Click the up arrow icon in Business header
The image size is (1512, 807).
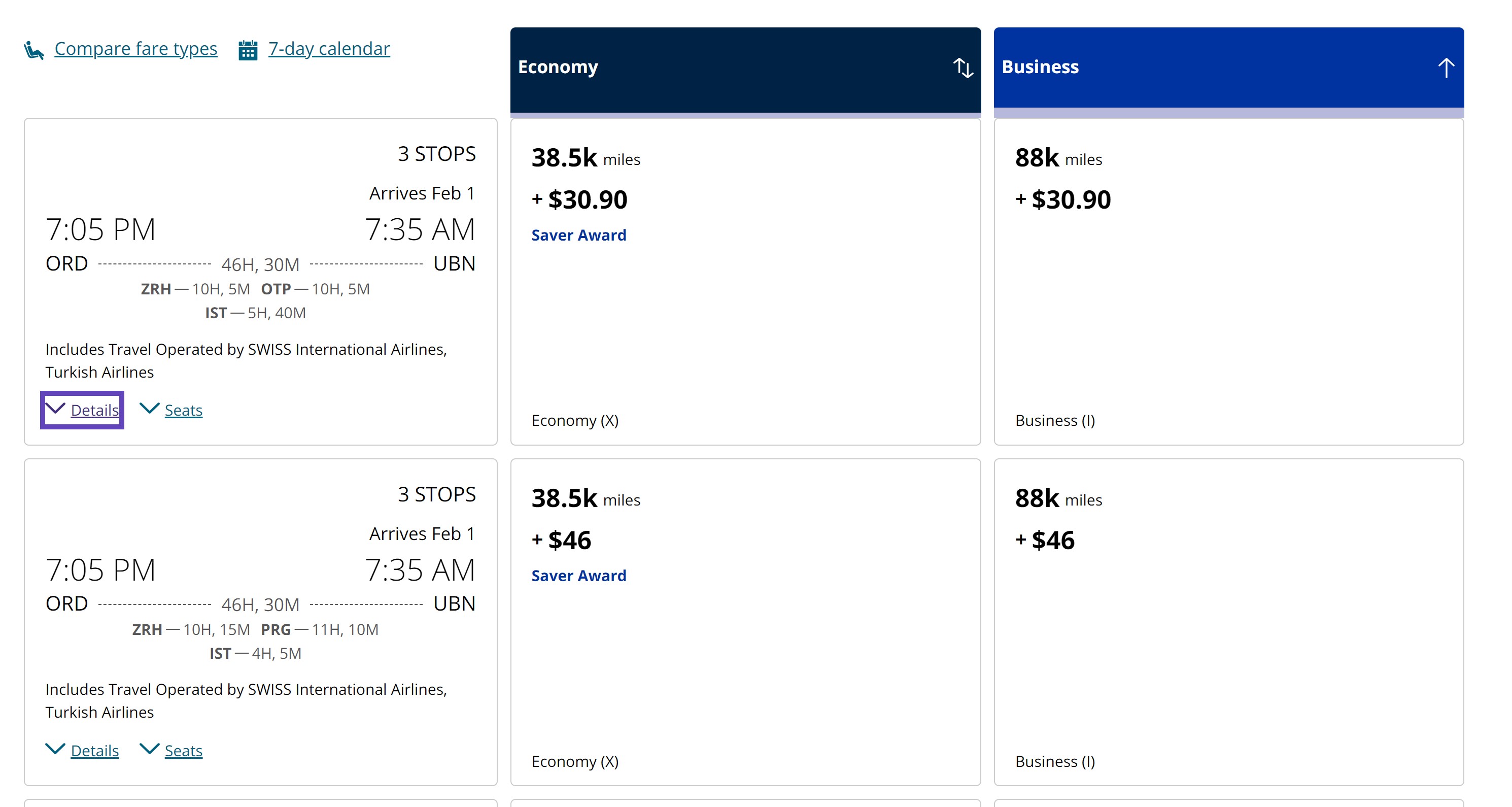coord(1446,68)
